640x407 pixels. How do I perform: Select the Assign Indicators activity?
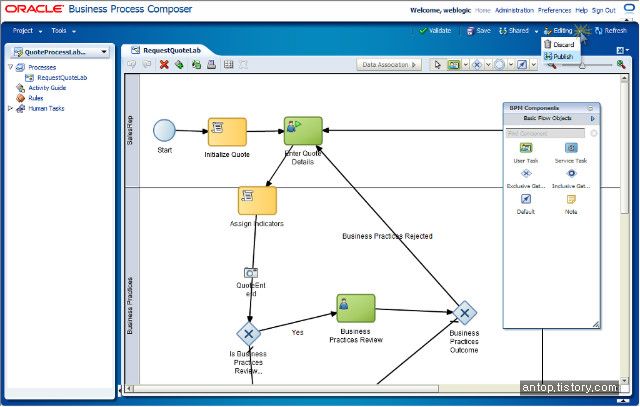[x=257, y=200]
